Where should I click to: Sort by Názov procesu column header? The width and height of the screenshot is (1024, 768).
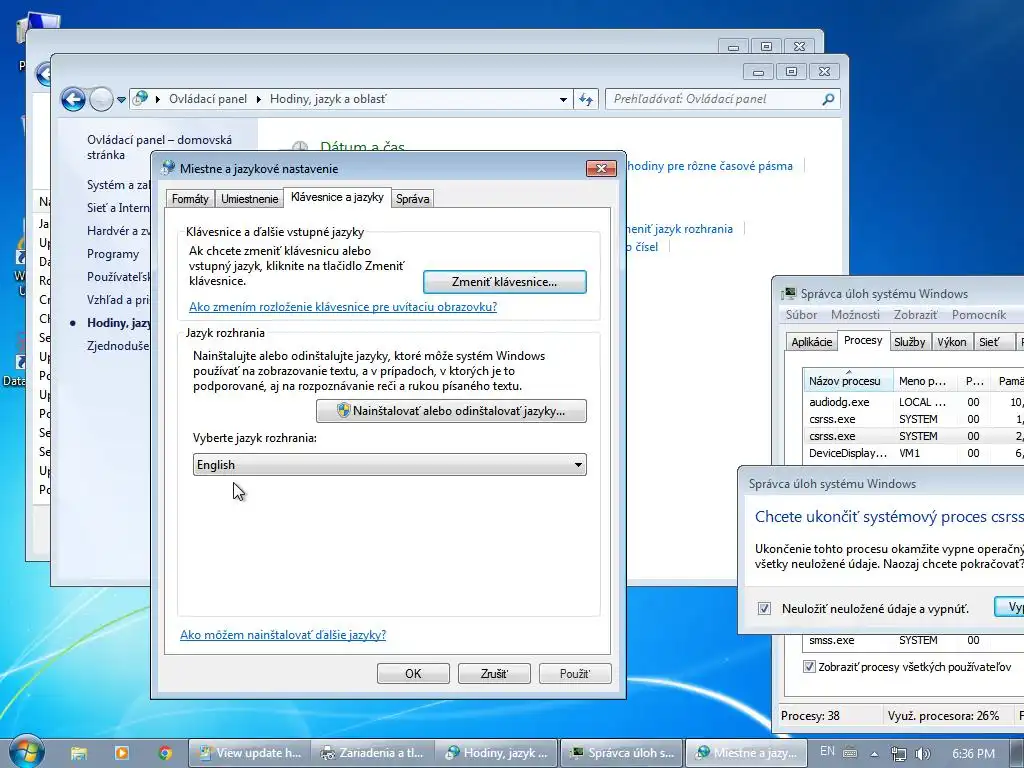click(846, 381)
